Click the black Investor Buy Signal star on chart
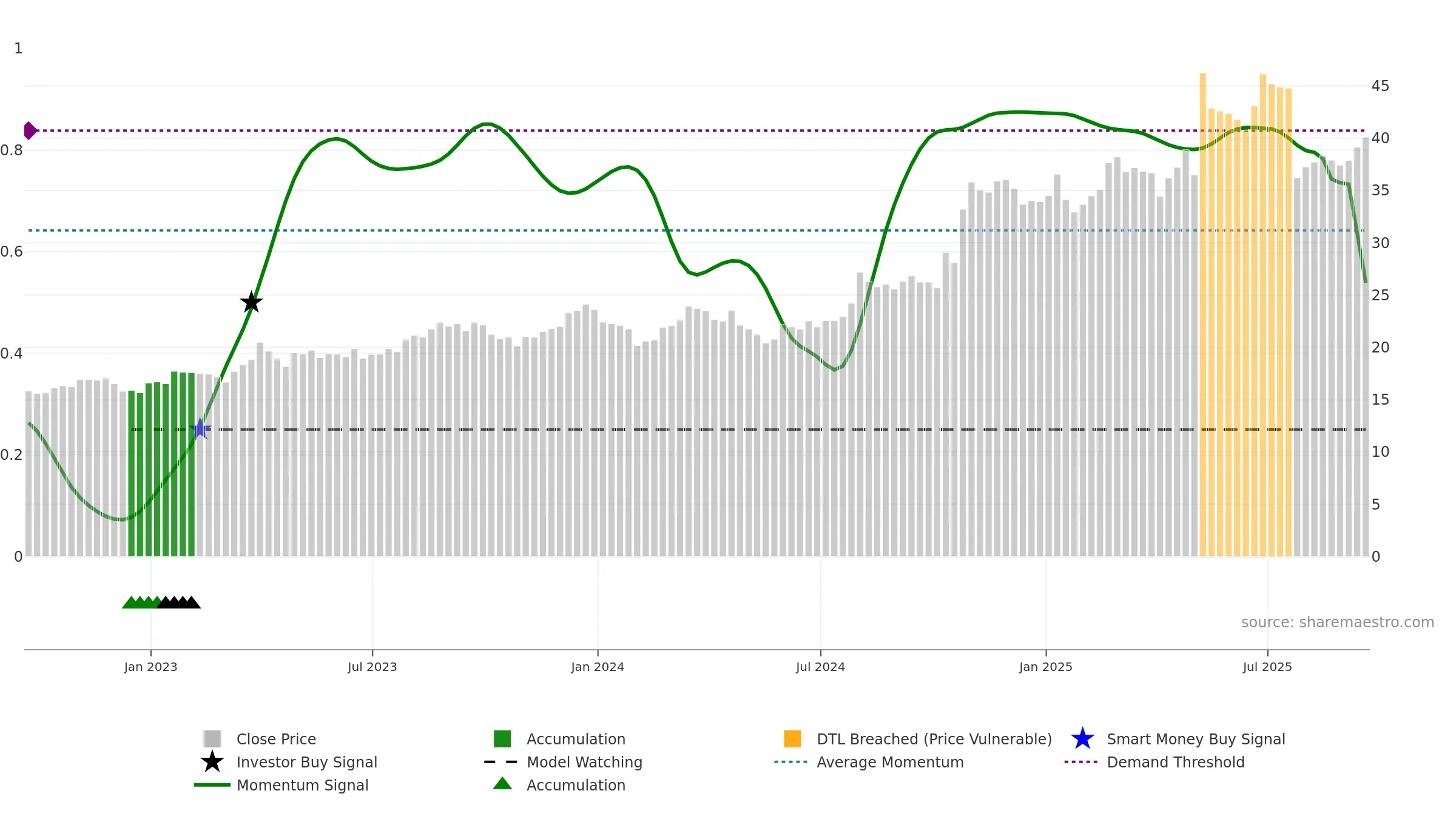Image resolution: width=1456 pixels, height=819 pixels. 251,302
